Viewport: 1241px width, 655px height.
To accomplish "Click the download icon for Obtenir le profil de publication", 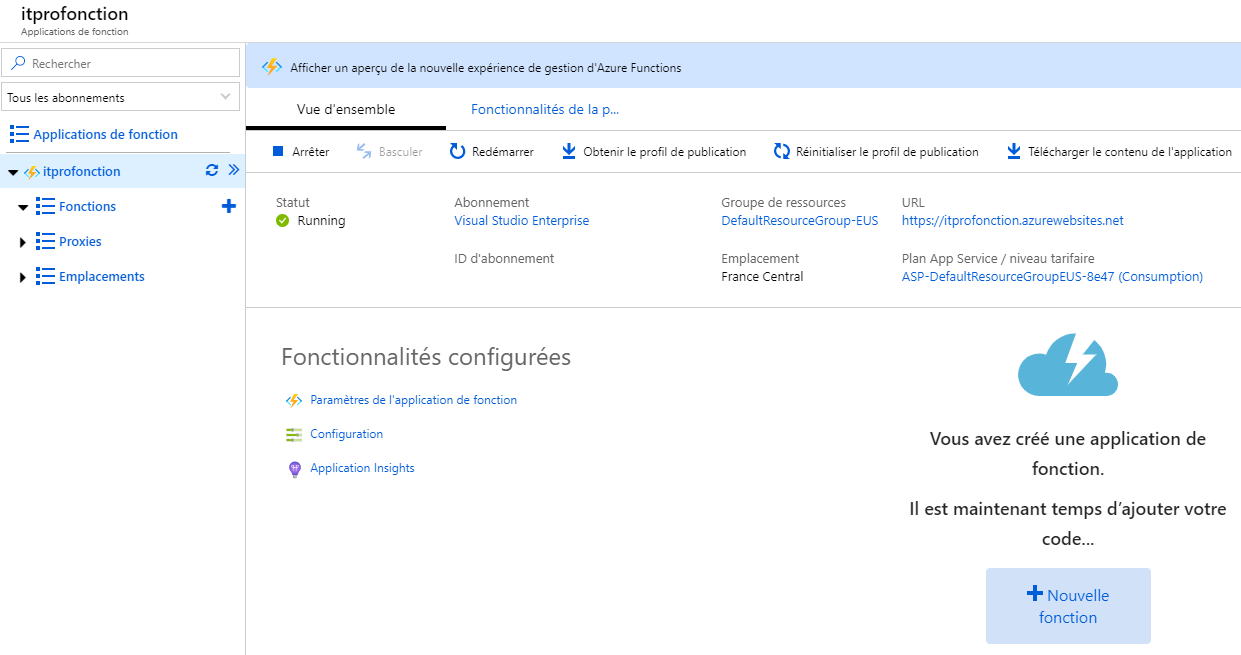I will pos(568,151).
